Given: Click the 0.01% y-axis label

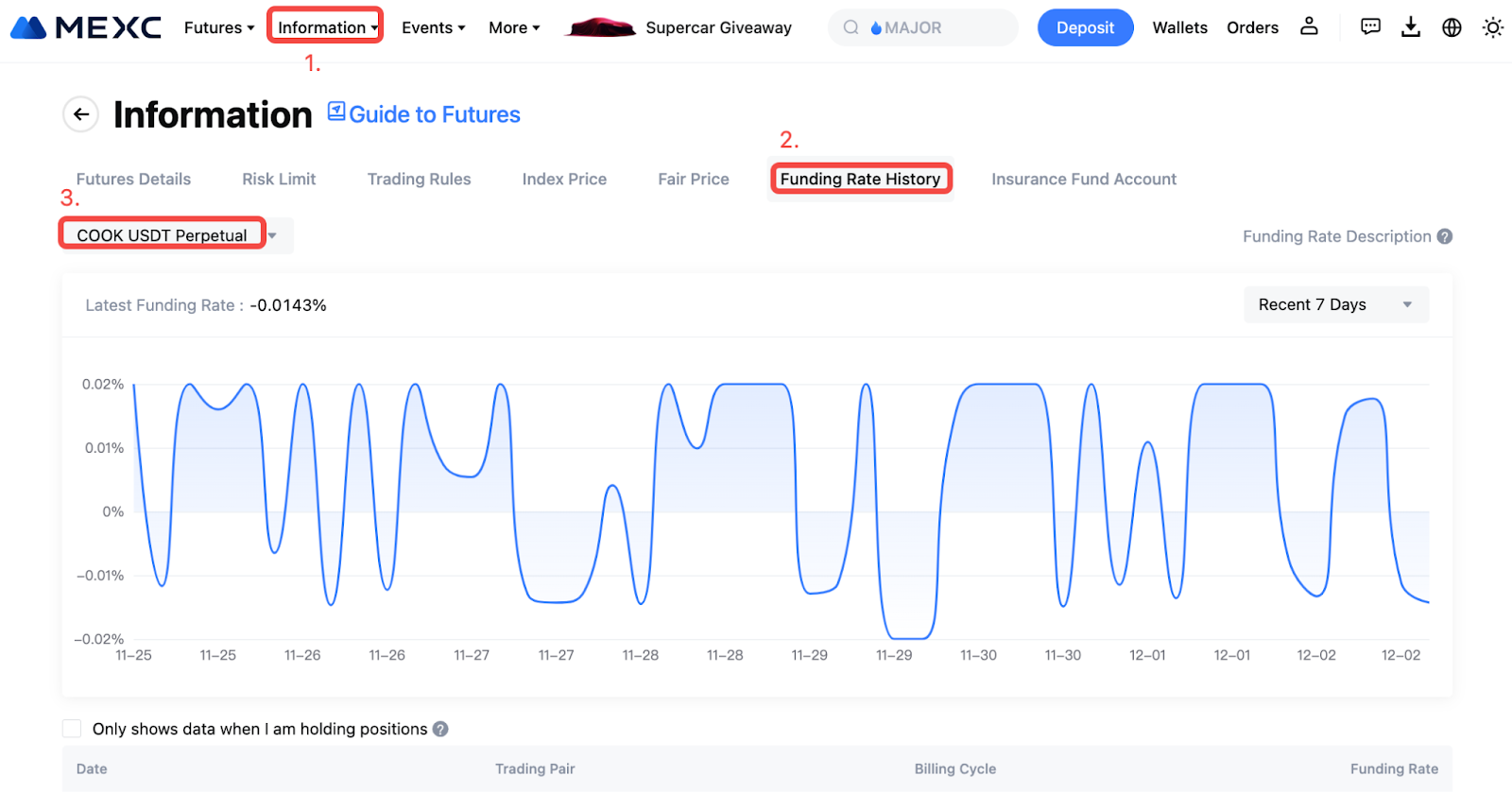Looking at the screenshot, I should [x=104, y=447].
